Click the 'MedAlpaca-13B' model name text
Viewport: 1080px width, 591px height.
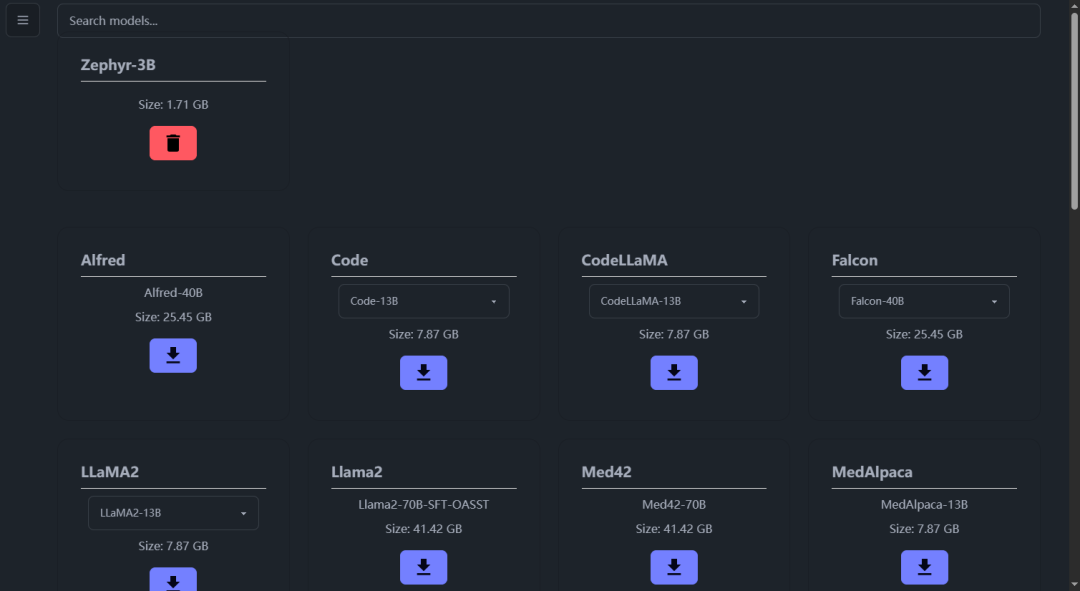click(924, 504)
